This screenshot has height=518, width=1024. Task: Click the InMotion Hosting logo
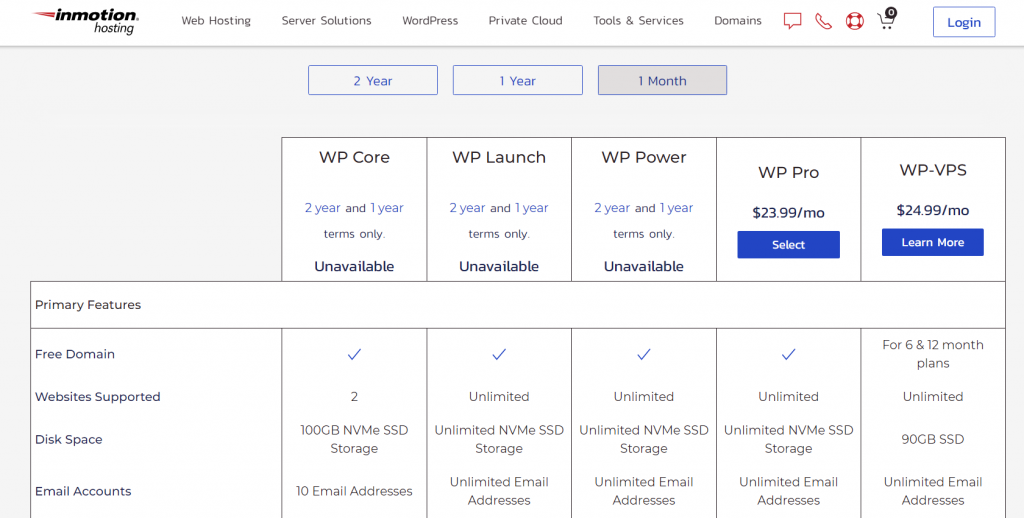click(86, 21)
